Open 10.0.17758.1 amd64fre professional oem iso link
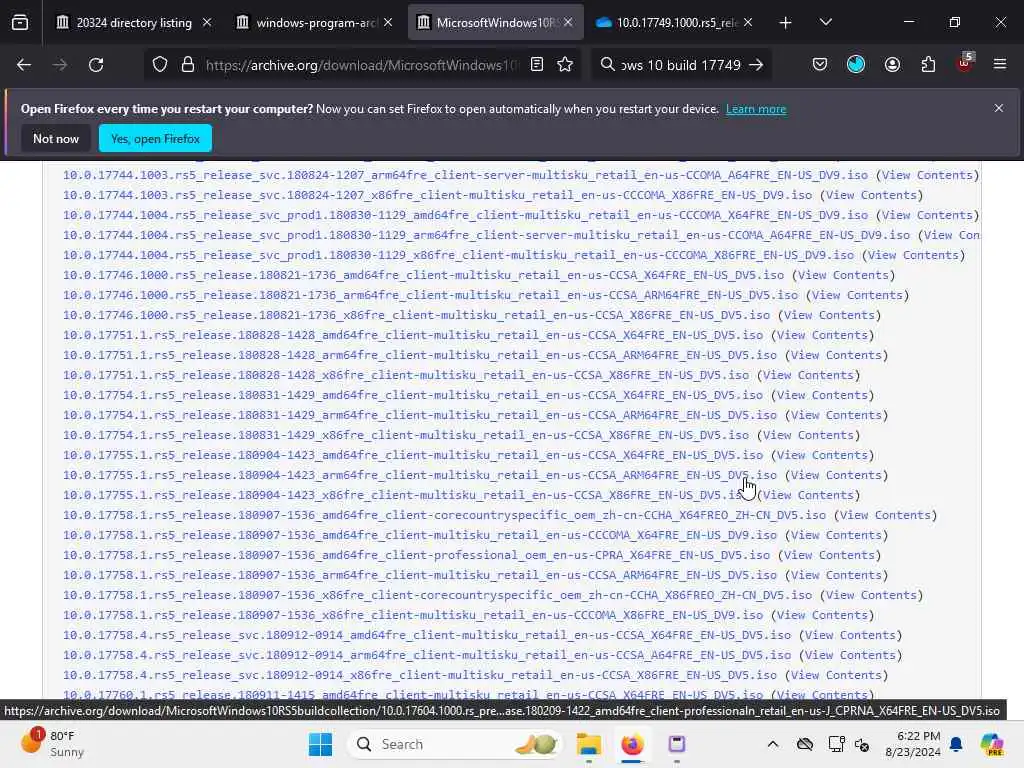 (x=416, y=555)
